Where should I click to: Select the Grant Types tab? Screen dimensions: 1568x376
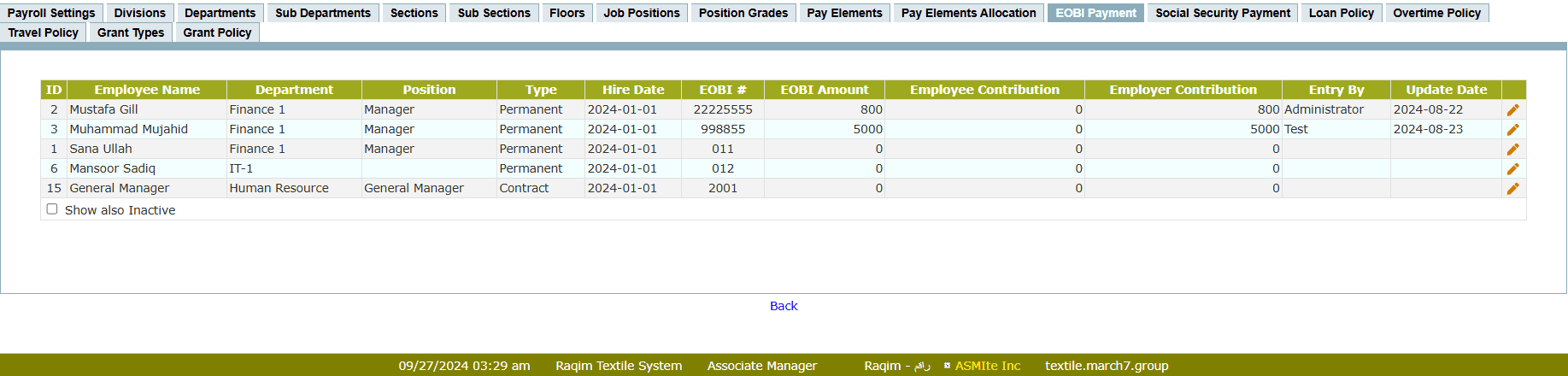[x=131, y=32]
